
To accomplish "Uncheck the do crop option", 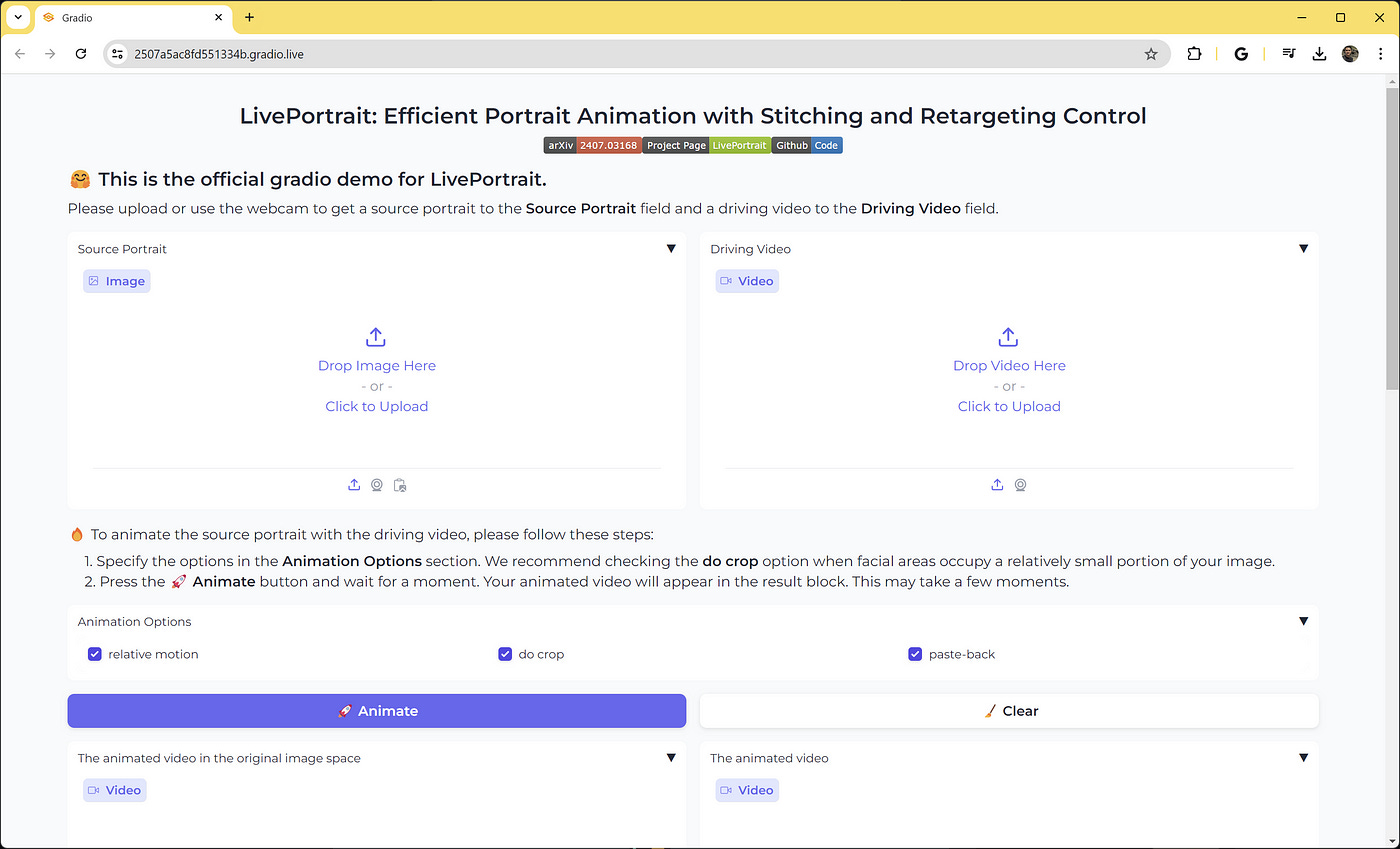I will [505, 653].
